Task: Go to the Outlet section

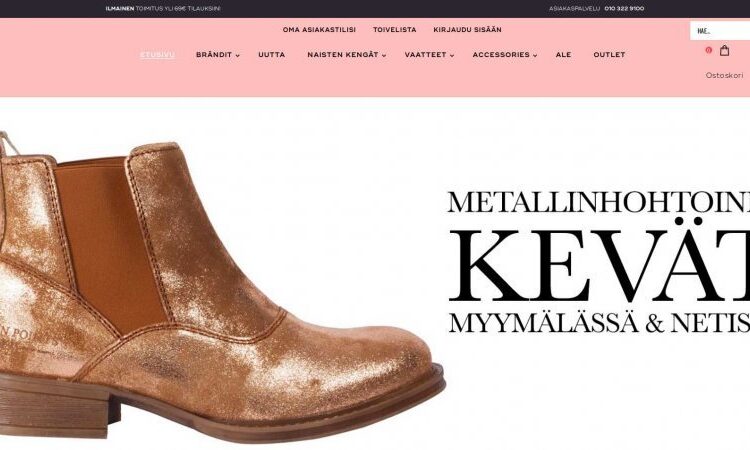Action: pyautogui.click(x=609, y=55)
